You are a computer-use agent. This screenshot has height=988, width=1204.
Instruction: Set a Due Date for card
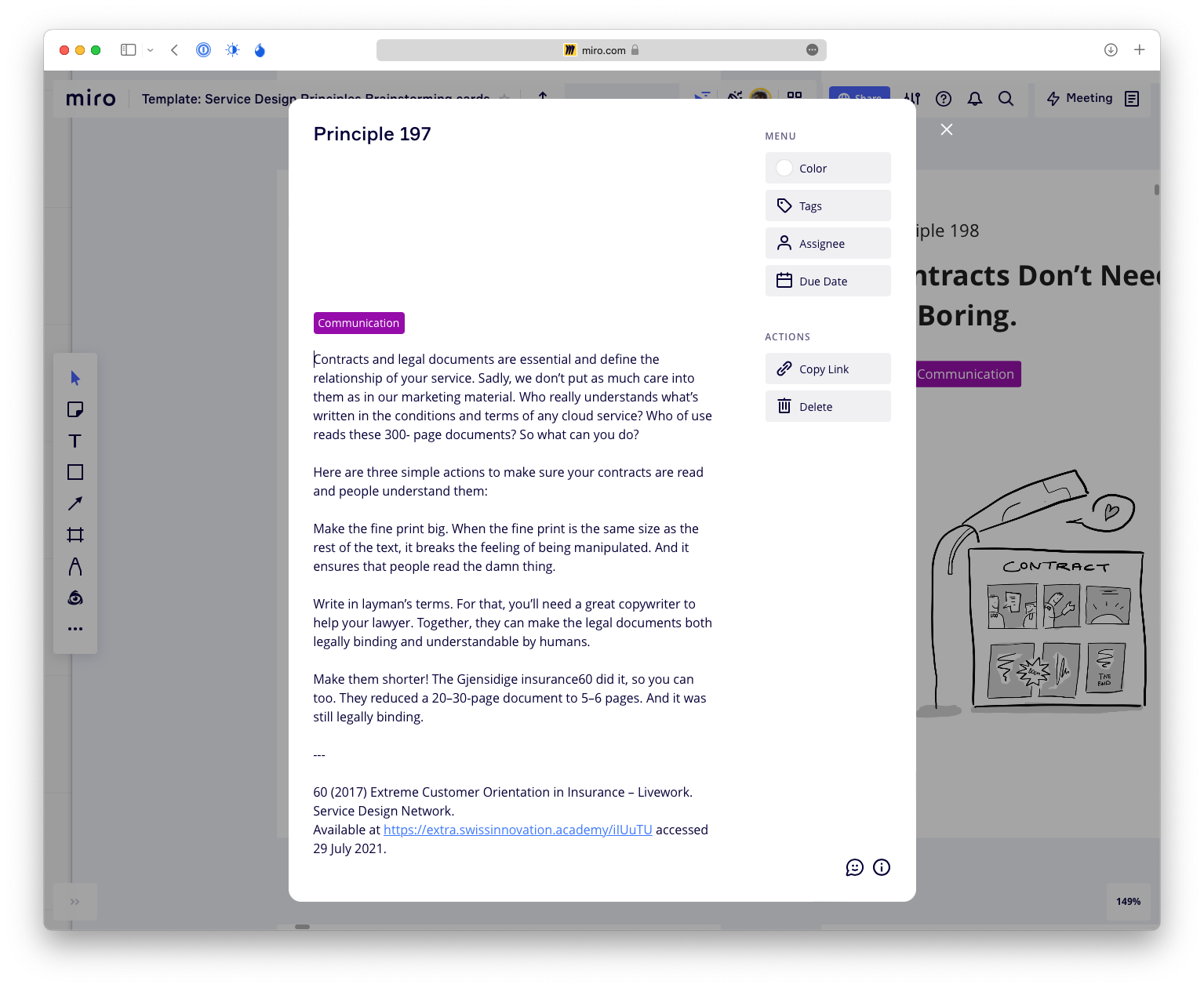coord(828,282)
